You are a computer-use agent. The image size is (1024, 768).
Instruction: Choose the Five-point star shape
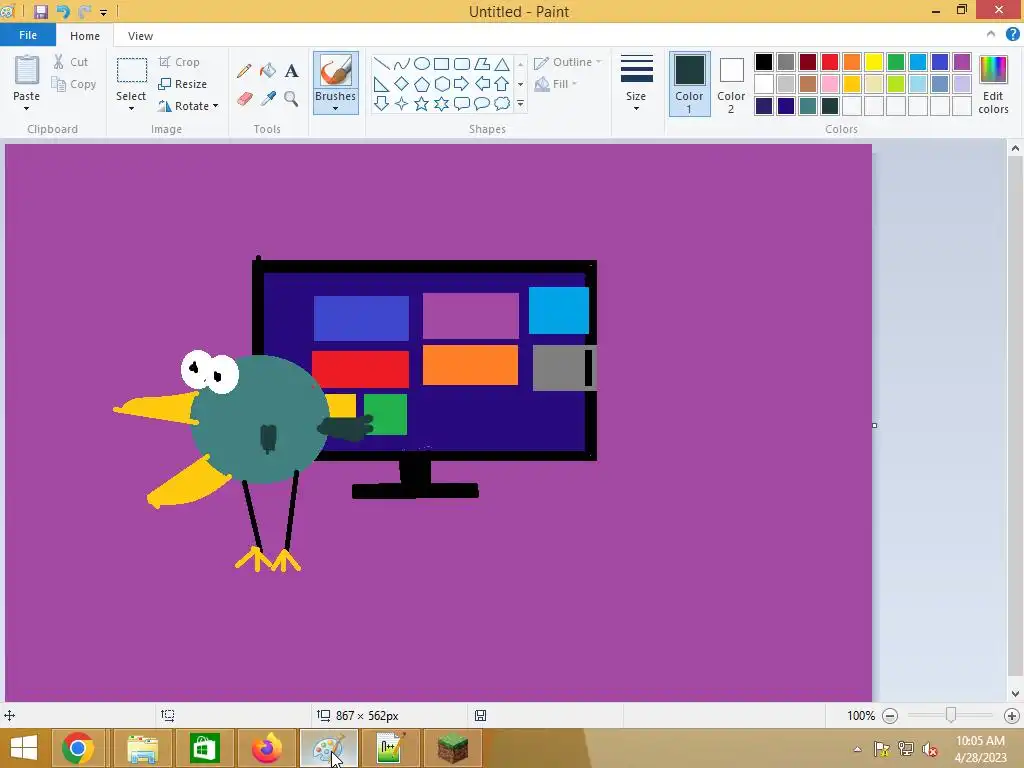tap(422, 103)
